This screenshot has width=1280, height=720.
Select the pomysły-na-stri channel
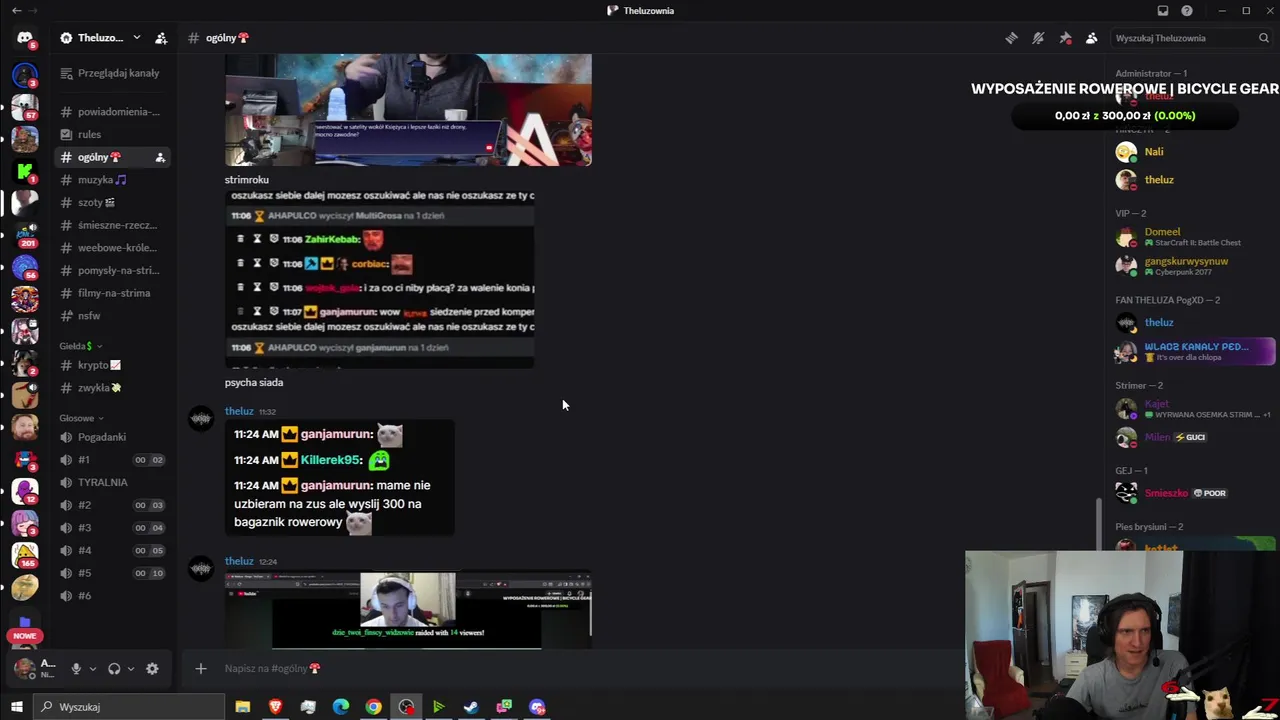coord(112,270)
